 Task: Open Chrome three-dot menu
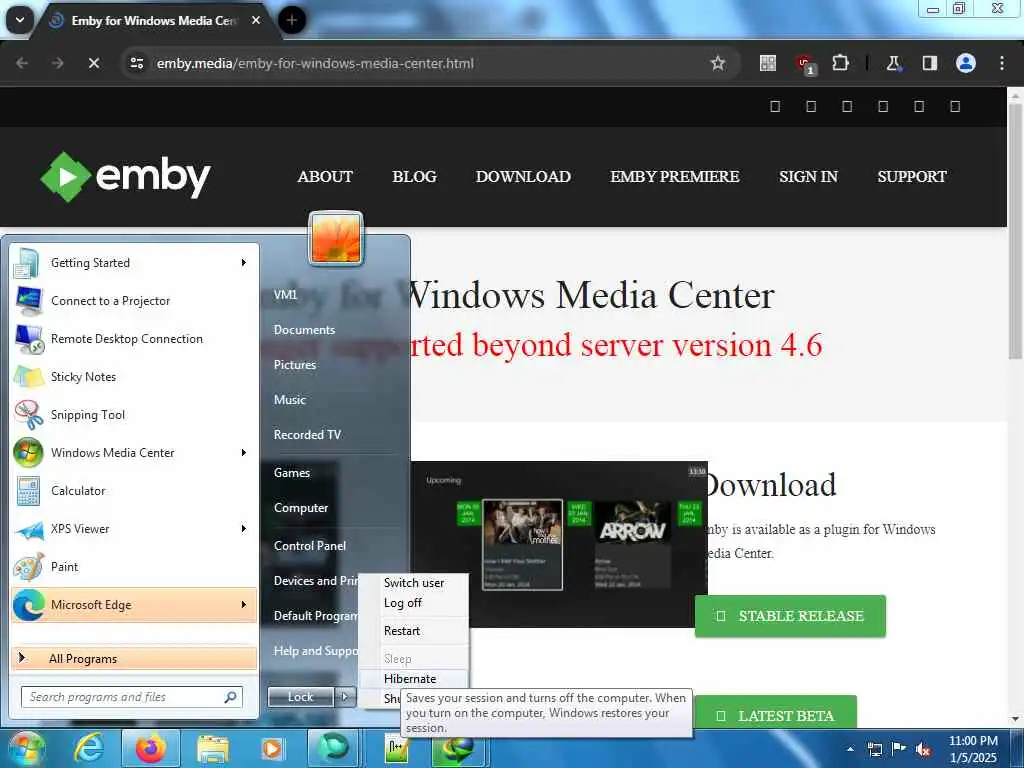click(1002, 63)
